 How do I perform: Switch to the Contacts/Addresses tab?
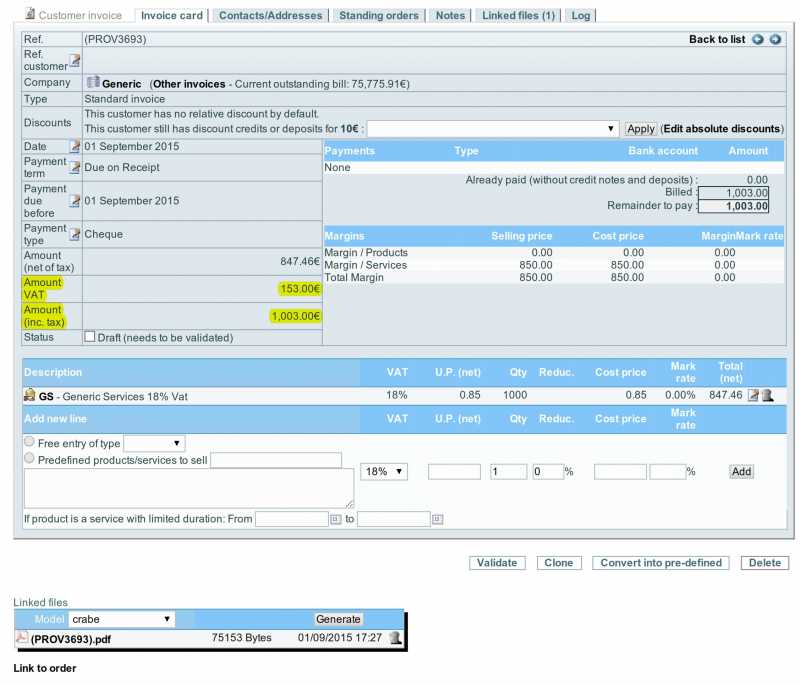[x=270, y=15]
